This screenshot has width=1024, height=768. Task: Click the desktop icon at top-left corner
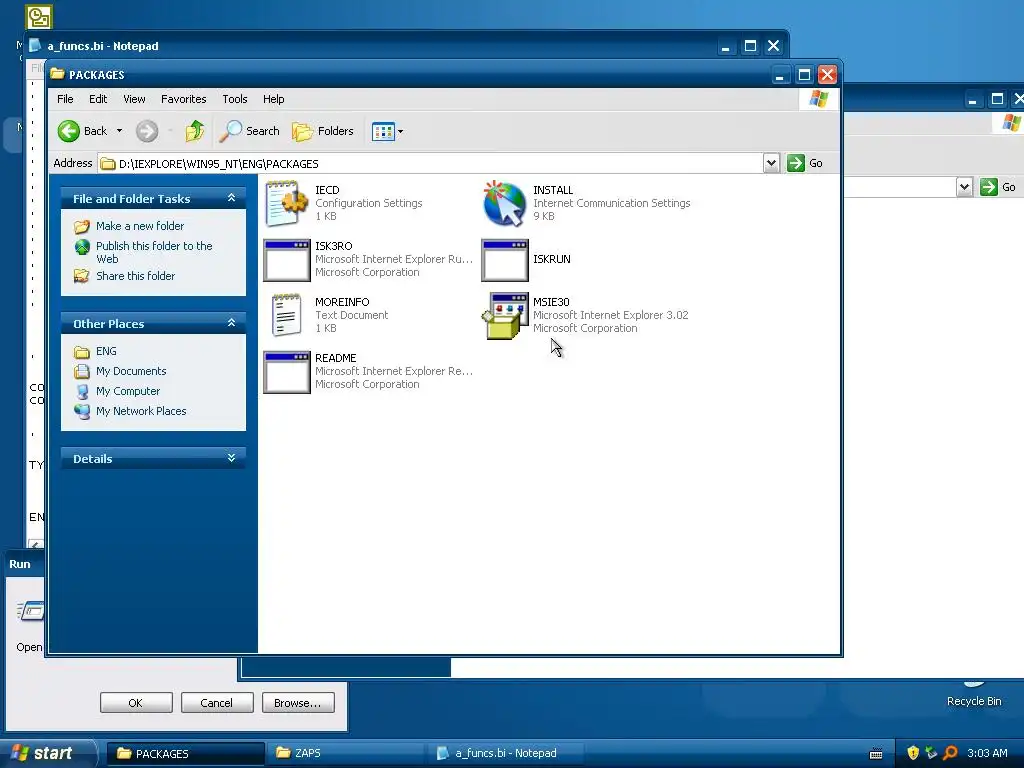point(39,17)
